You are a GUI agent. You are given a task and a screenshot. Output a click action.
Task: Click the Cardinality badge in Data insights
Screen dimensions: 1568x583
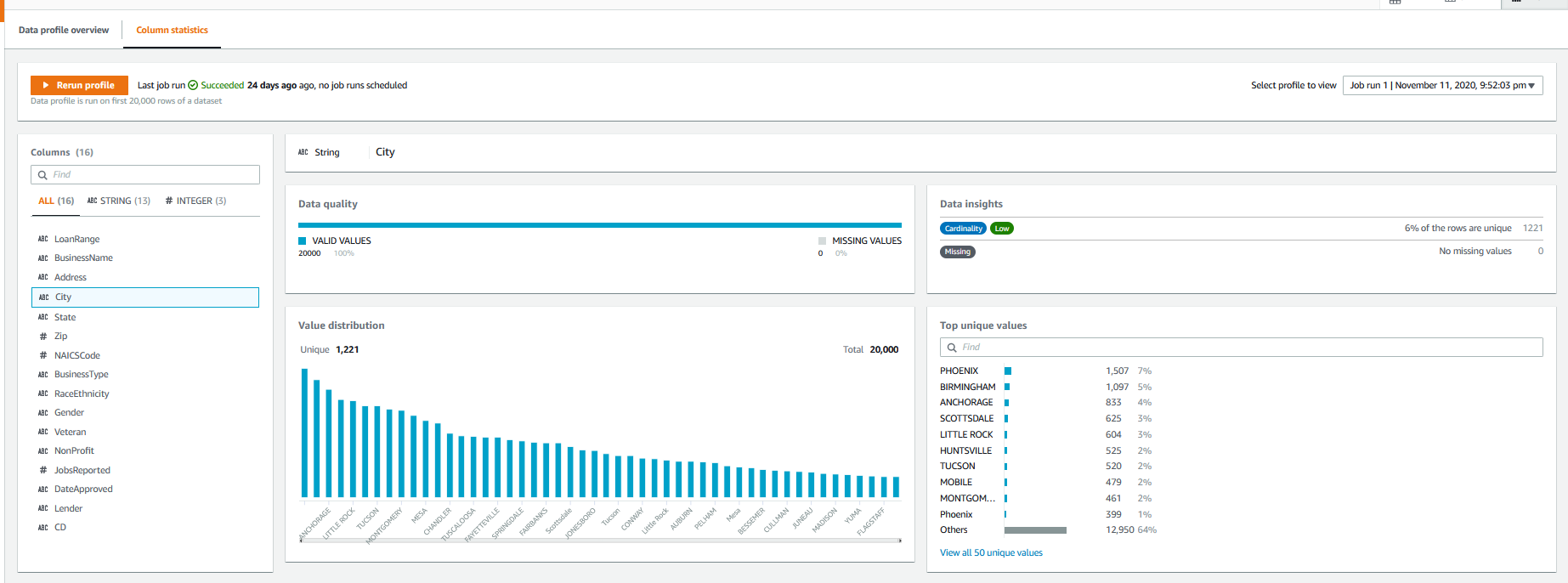(963, 229)
